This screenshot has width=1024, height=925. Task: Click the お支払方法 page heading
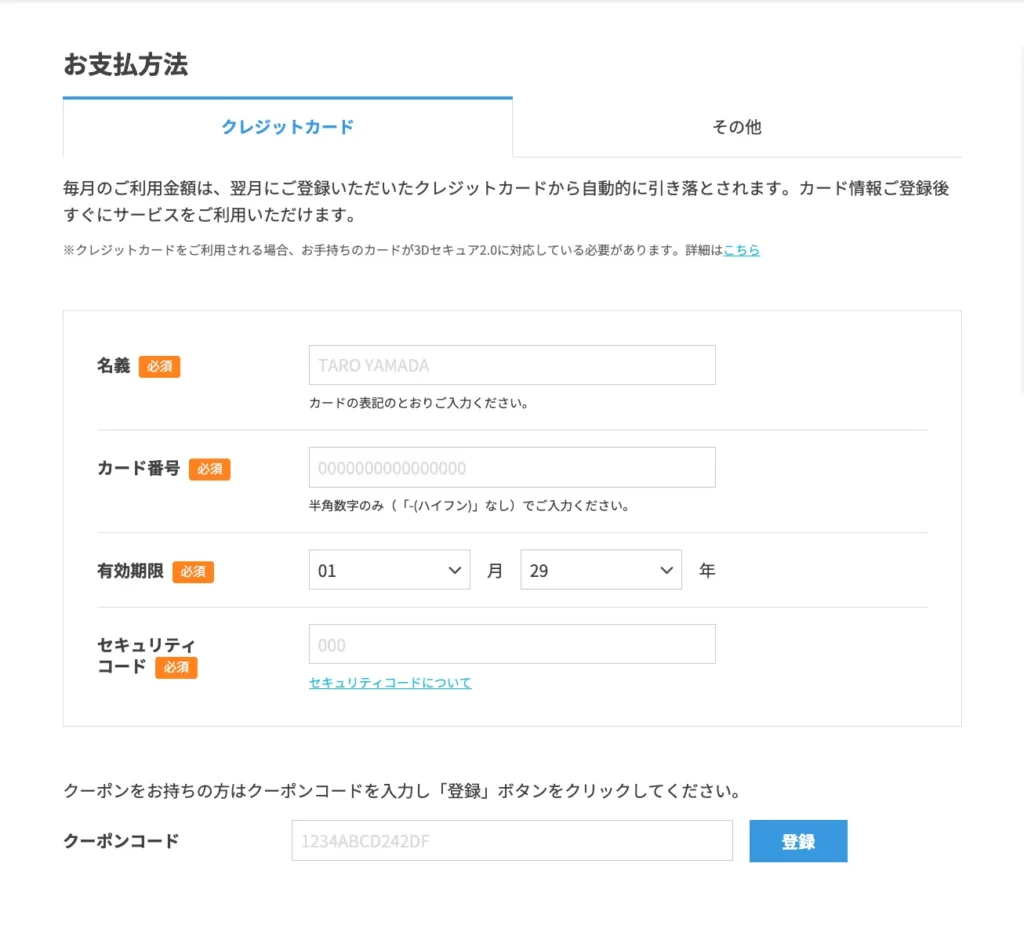[x=125, y=65]
